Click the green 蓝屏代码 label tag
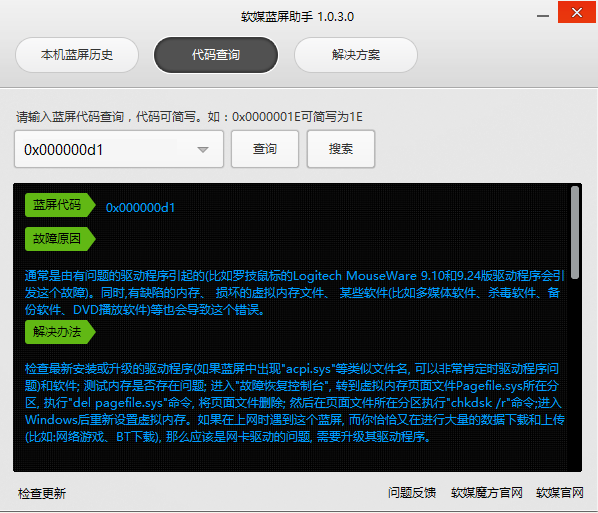The width and height of the screenshot is (598, 513). tap(60, 205)
